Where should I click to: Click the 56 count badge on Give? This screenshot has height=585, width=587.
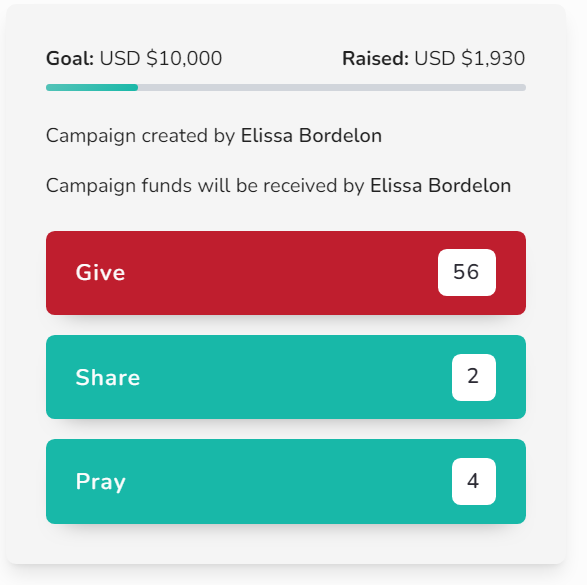click(x=467, y=272)
